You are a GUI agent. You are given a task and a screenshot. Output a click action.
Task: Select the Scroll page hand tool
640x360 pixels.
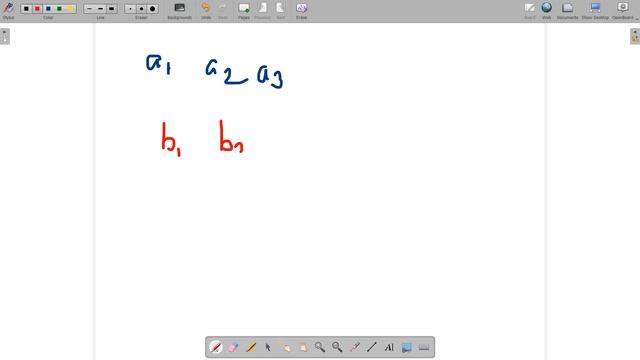302,347
